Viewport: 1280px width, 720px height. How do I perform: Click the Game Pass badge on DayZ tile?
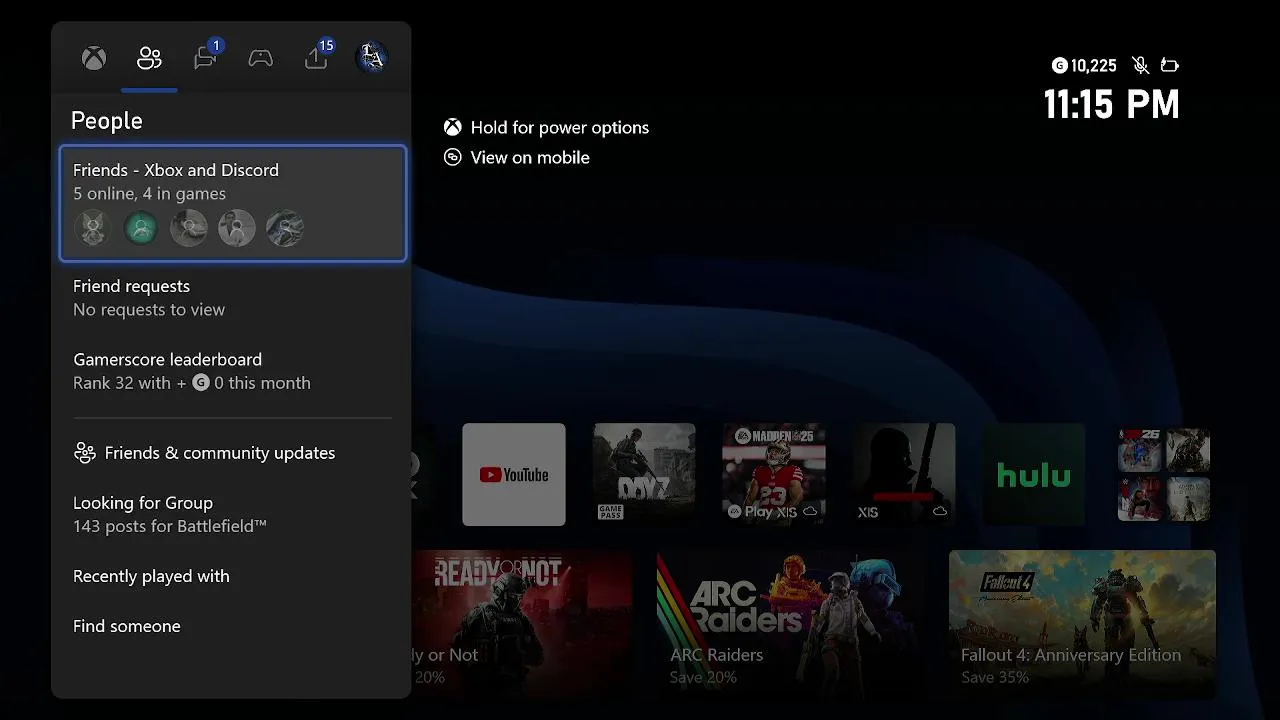610,511
